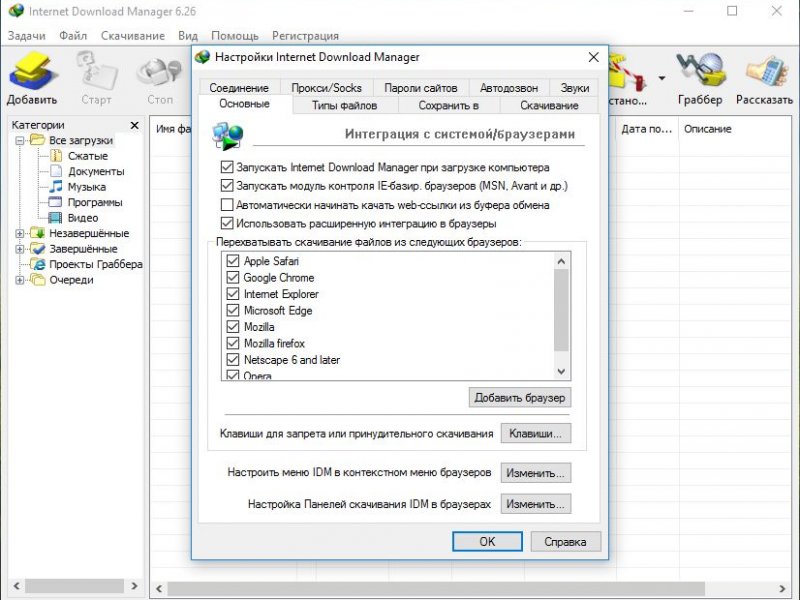Switch to the Типы файлов tab

click(344, 105)
